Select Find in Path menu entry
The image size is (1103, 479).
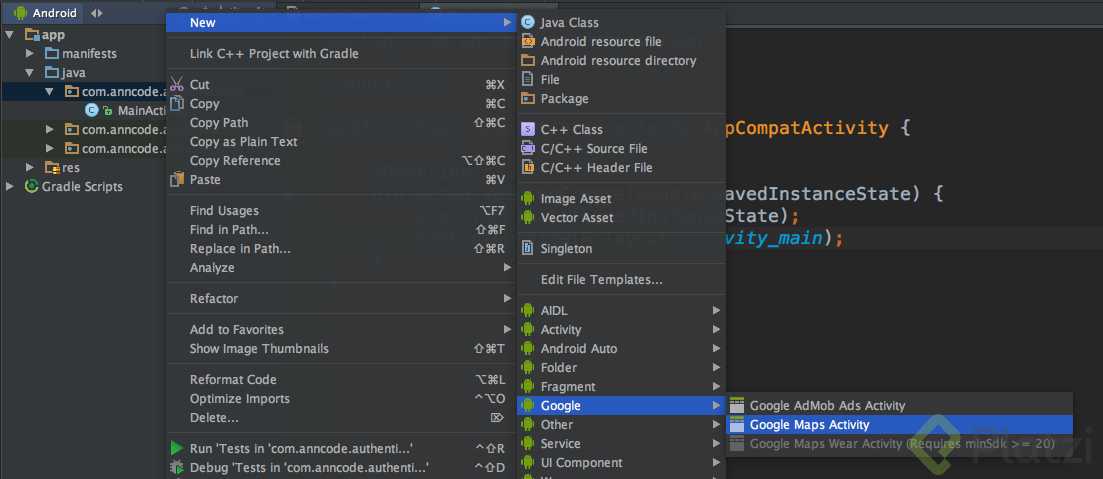[341, 229]
